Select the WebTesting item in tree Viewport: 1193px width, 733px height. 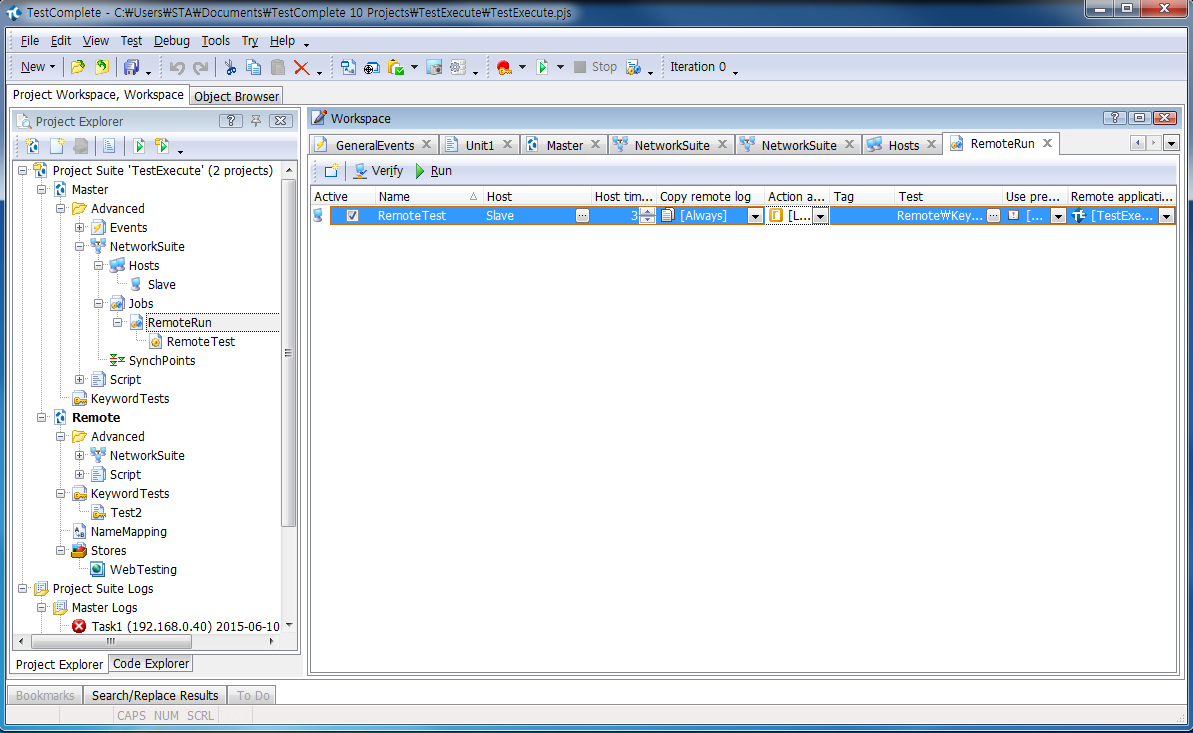click(143, 570)
